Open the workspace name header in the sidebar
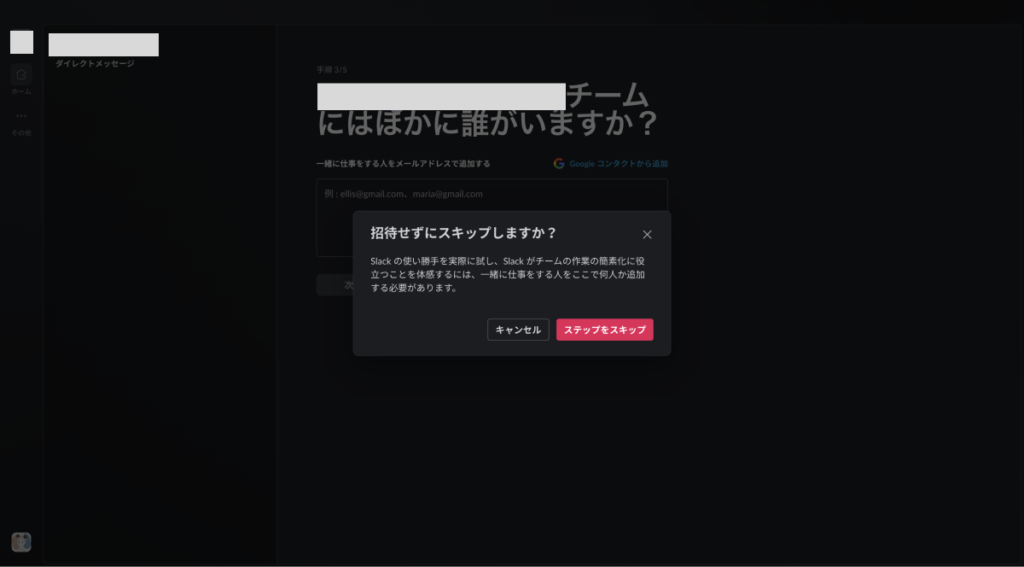 (103, 45)
